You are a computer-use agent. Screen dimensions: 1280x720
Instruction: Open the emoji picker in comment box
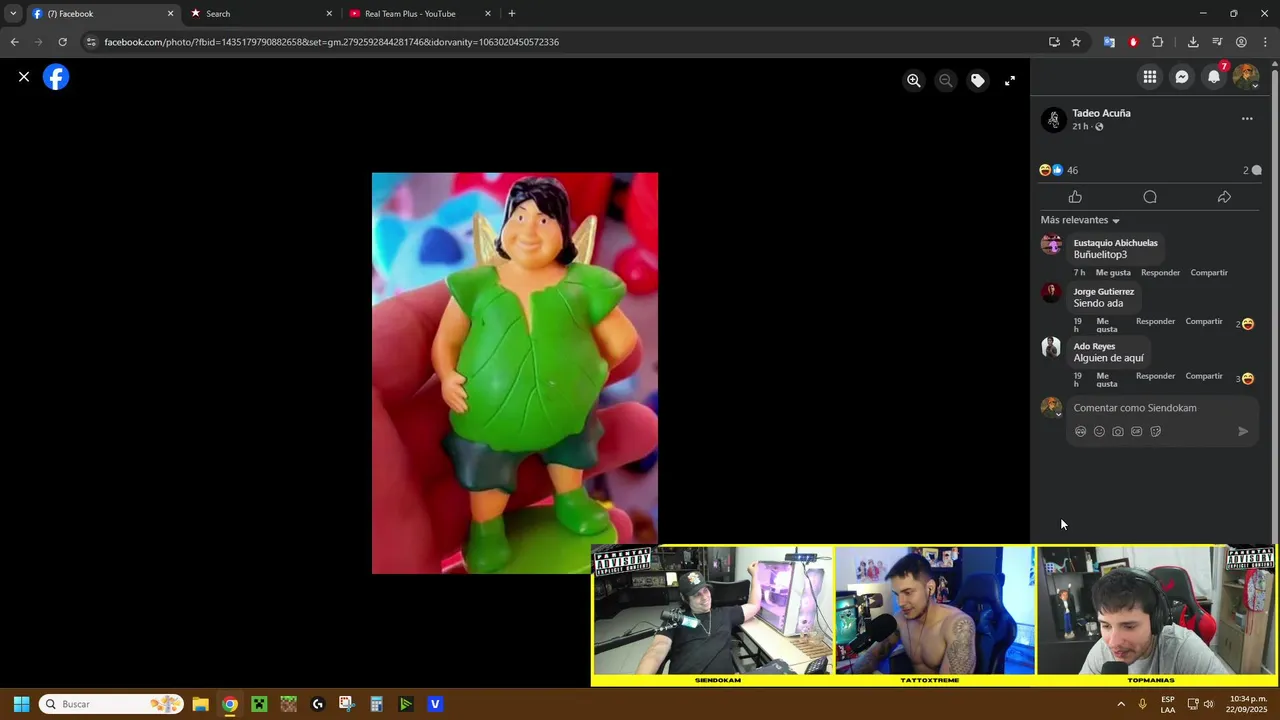[1099, 432]
